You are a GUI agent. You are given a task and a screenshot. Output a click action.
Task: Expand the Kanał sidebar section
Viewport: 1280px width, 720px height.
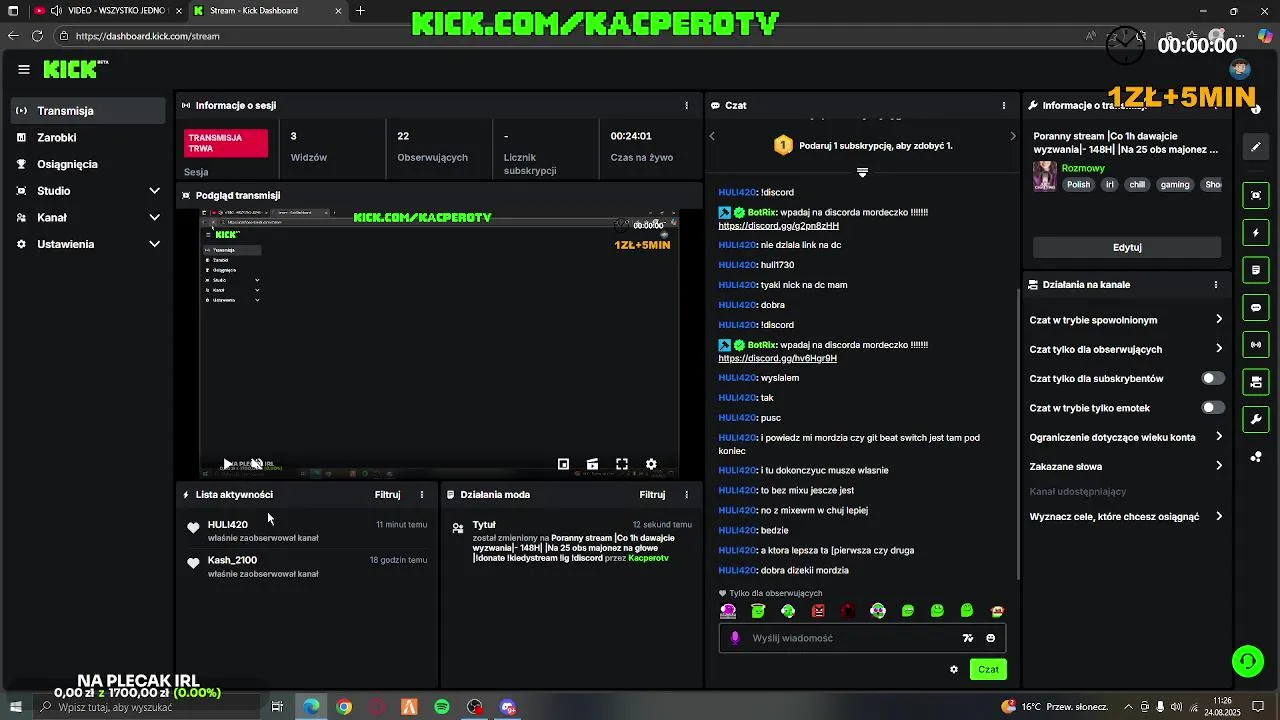(88, 217)
